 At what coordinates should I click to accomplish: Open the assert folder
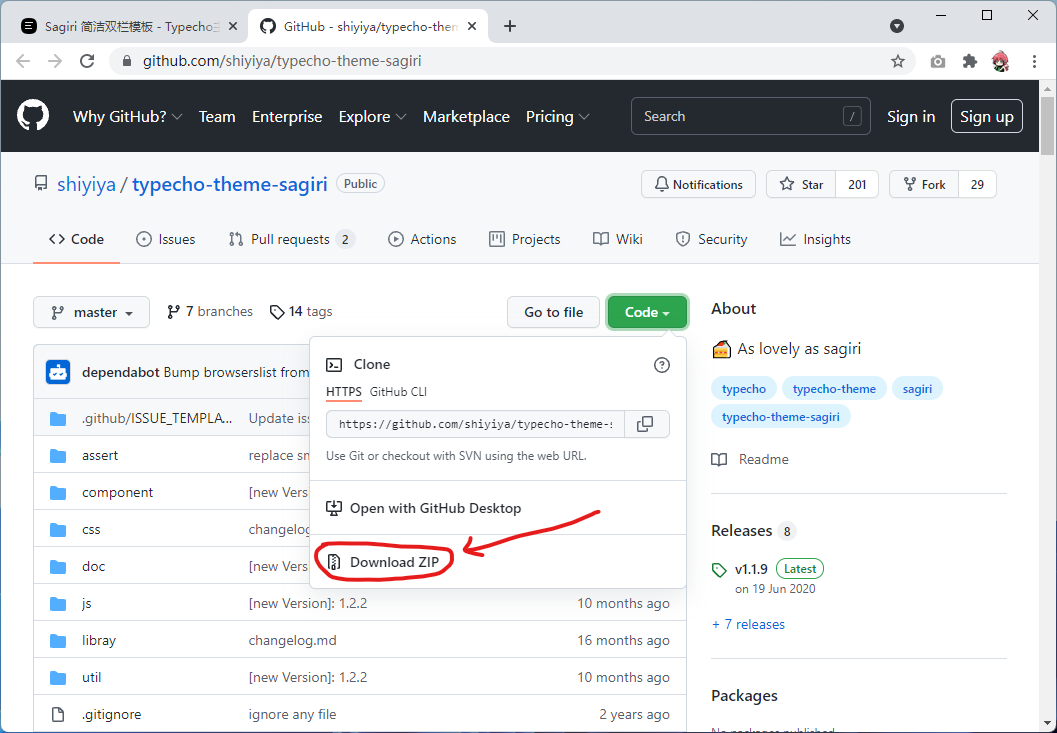coord(100,456)
